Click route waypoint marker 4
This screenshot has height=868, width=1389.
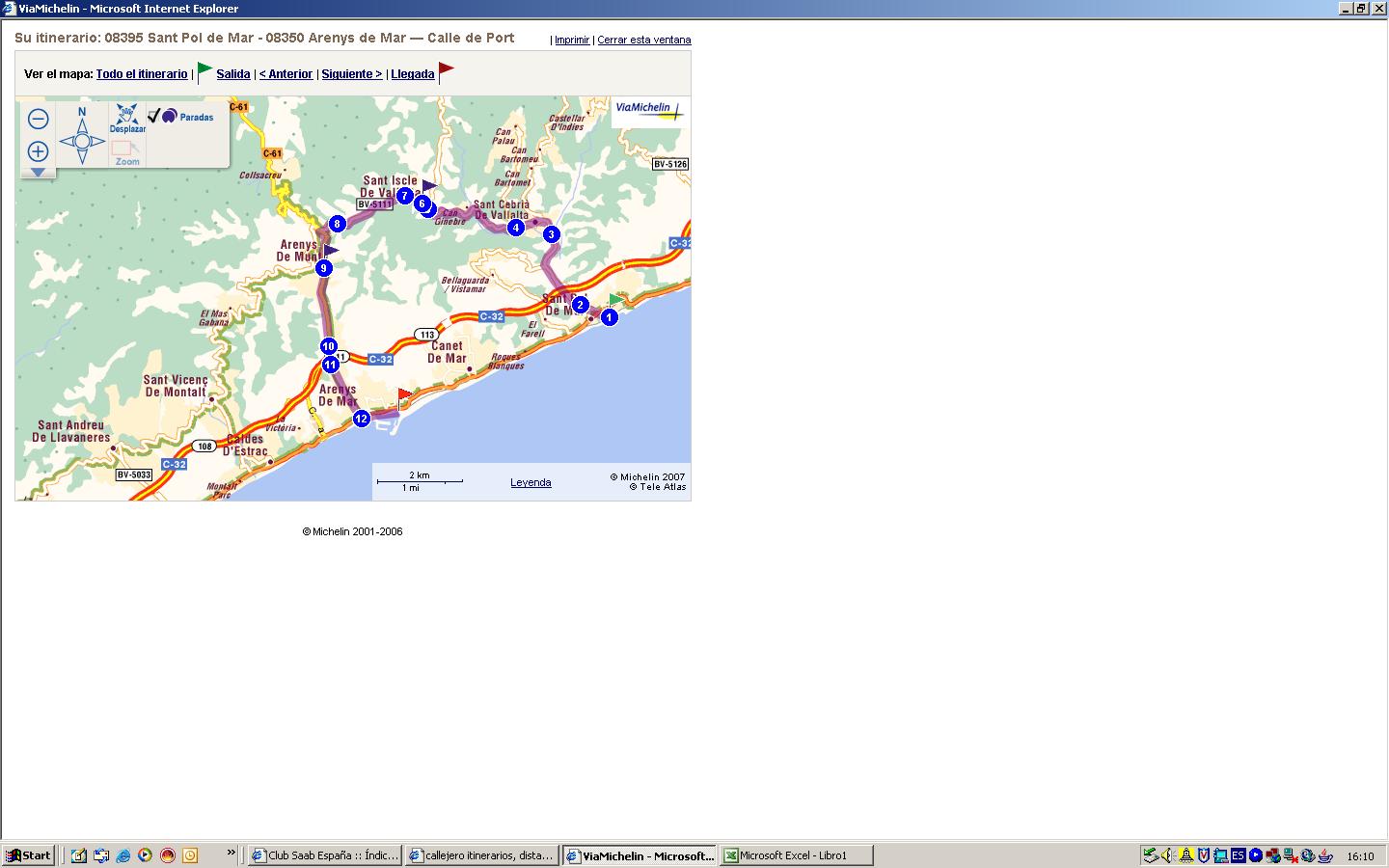tap(516, 228)
